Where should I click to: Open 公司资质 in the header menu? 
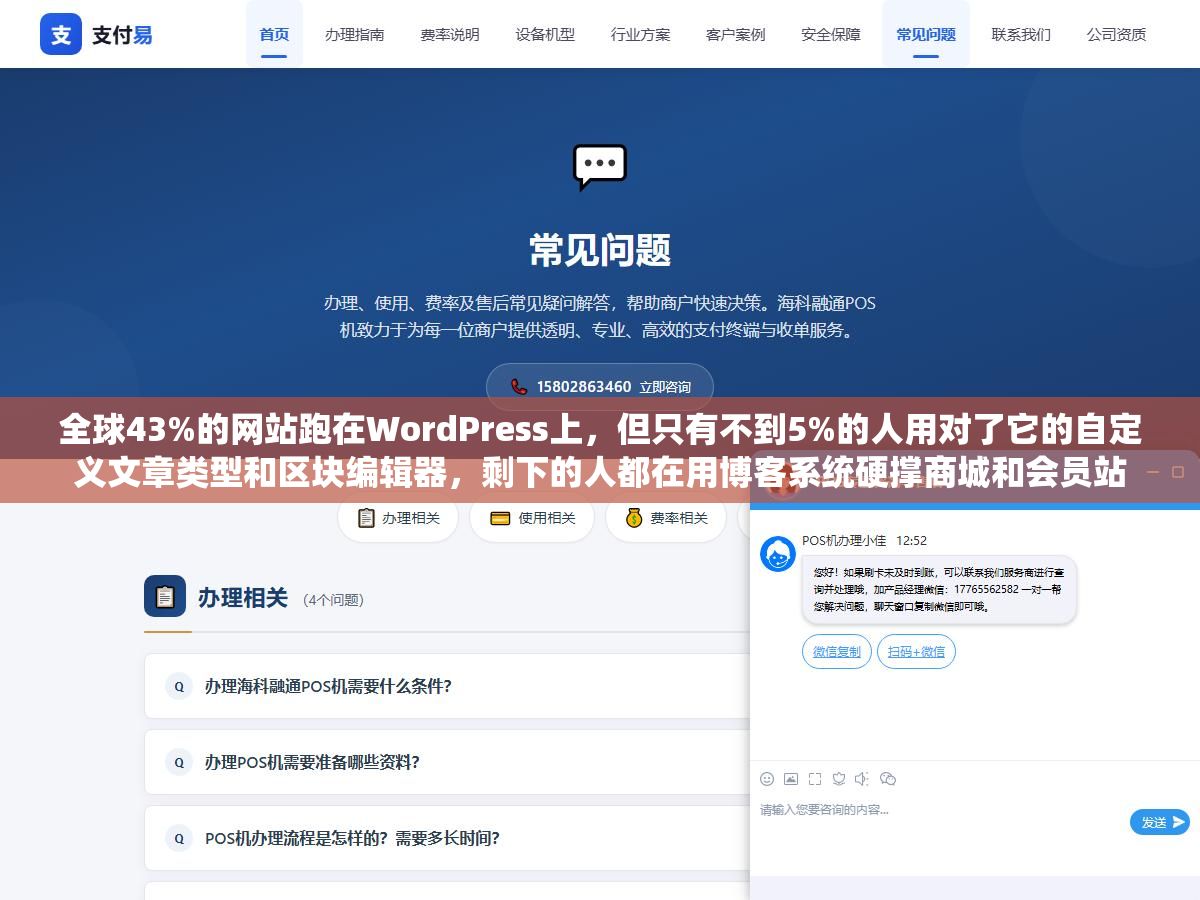1117,34
